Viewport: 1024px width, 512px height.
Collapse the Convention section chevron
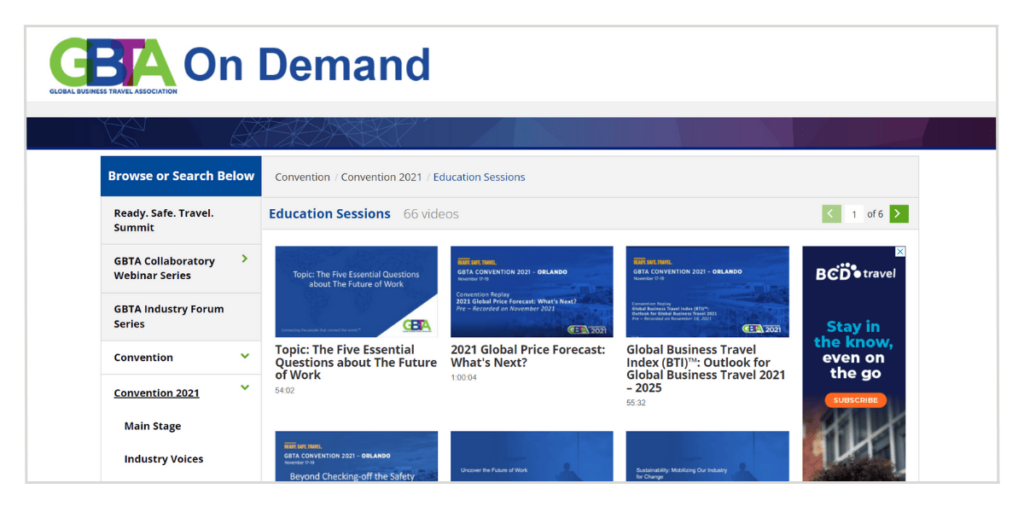245,356
